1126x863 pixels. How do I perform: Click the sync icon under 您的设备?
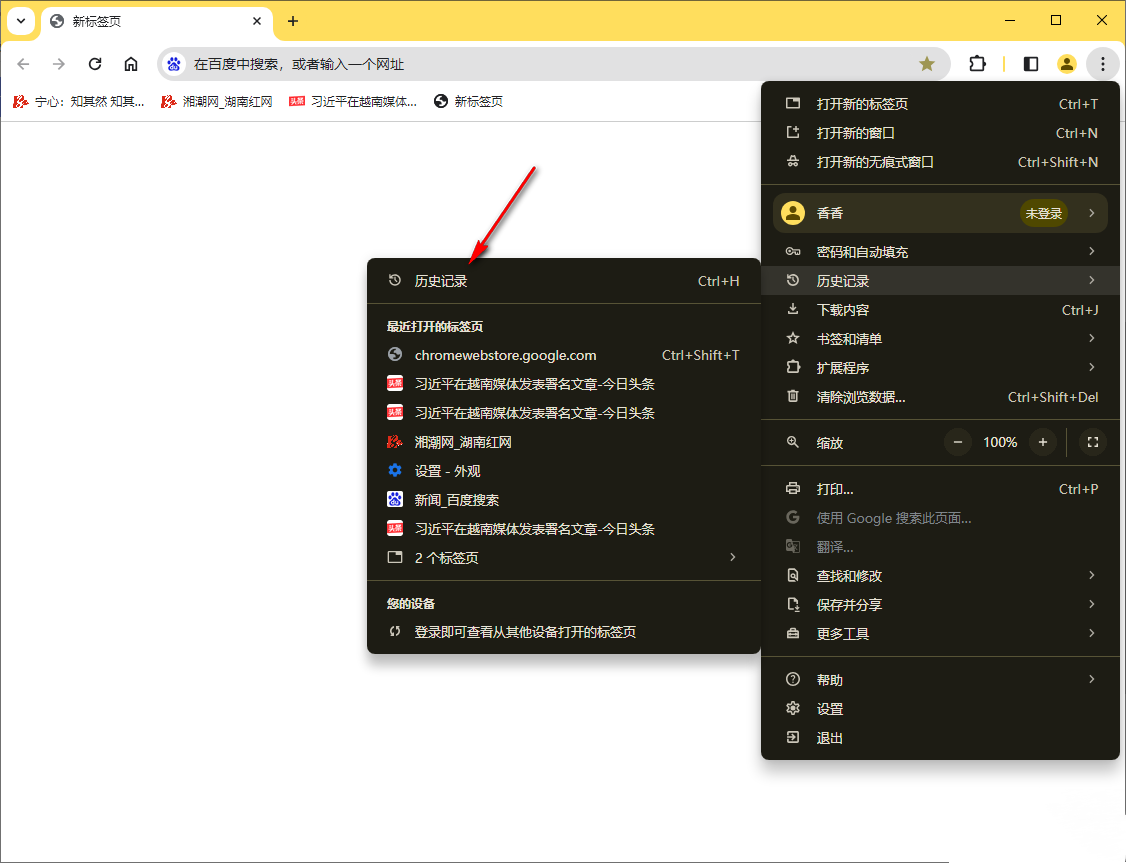394,632
